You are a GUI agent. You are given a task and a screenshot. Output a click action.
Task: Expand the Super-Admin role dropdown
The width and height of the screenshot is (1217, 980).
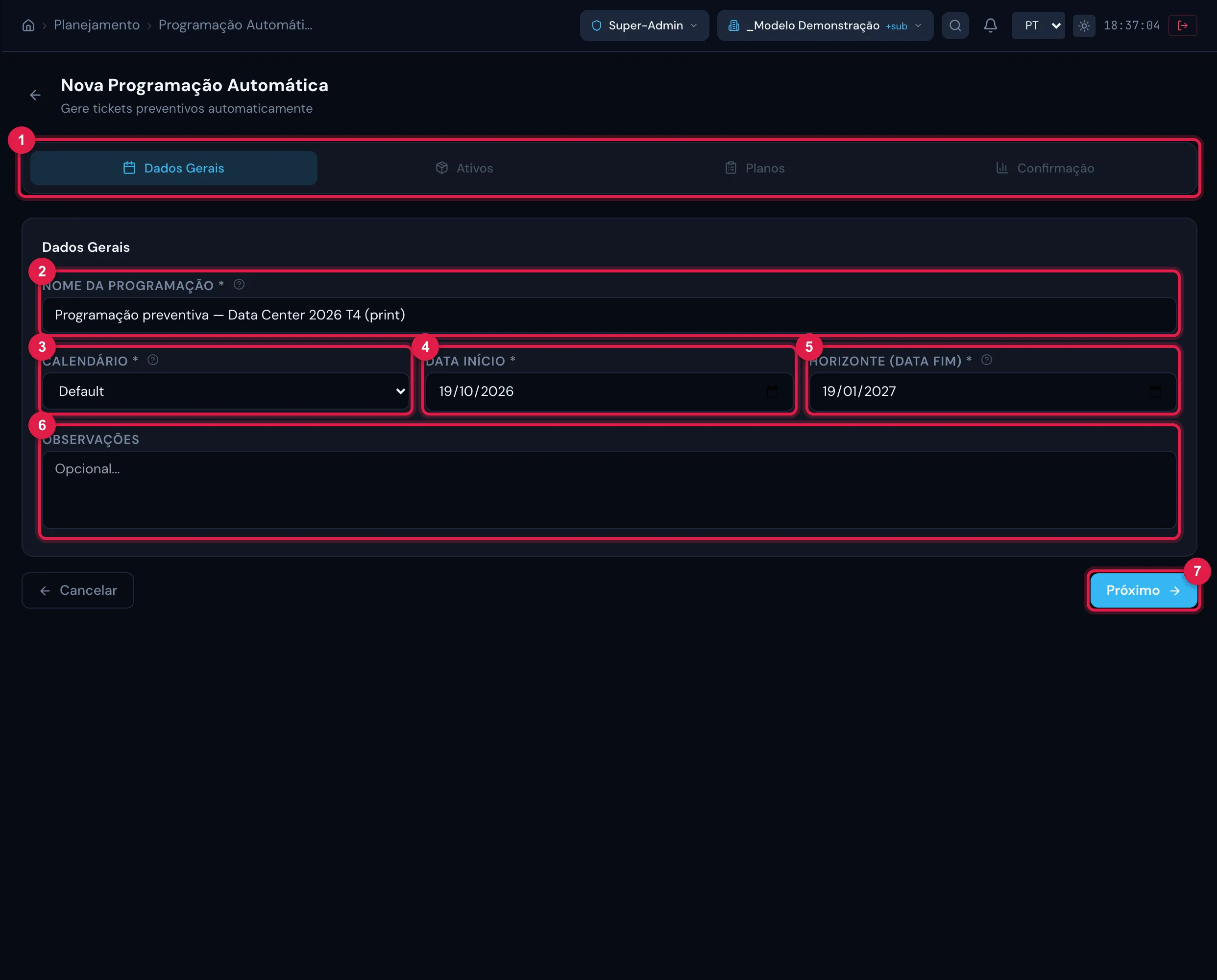(644, 25)
